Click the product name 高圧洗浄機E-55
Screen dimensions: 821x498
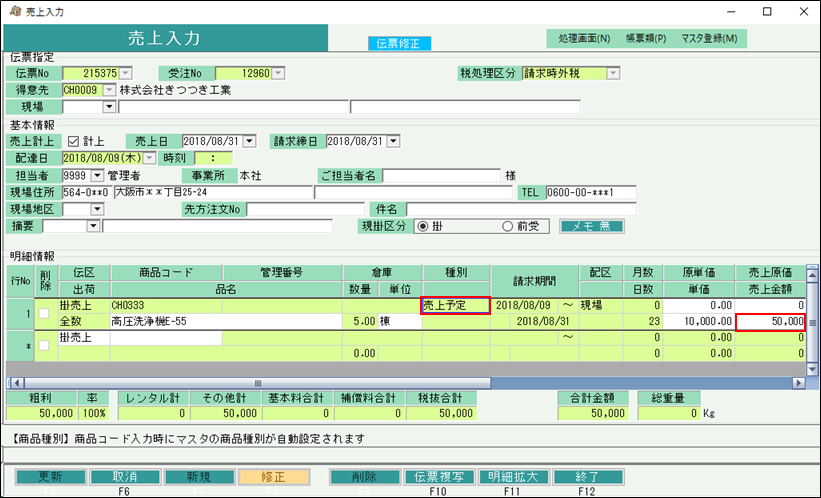[226, 322]
